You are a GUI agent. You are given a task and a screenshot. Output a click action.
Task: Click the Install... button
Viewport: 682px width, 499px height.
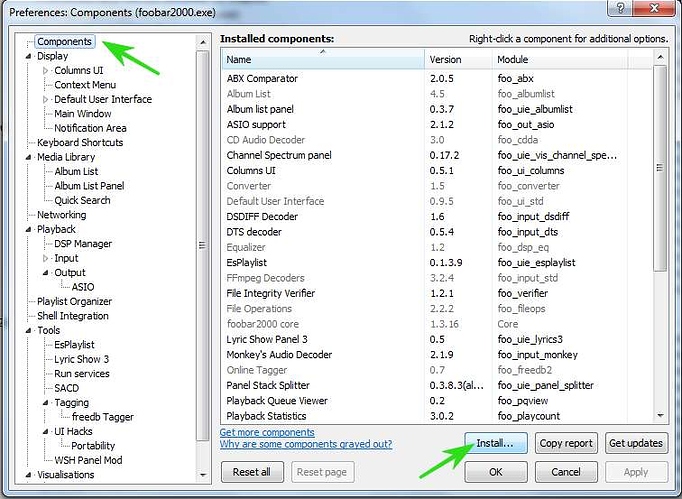496,443
